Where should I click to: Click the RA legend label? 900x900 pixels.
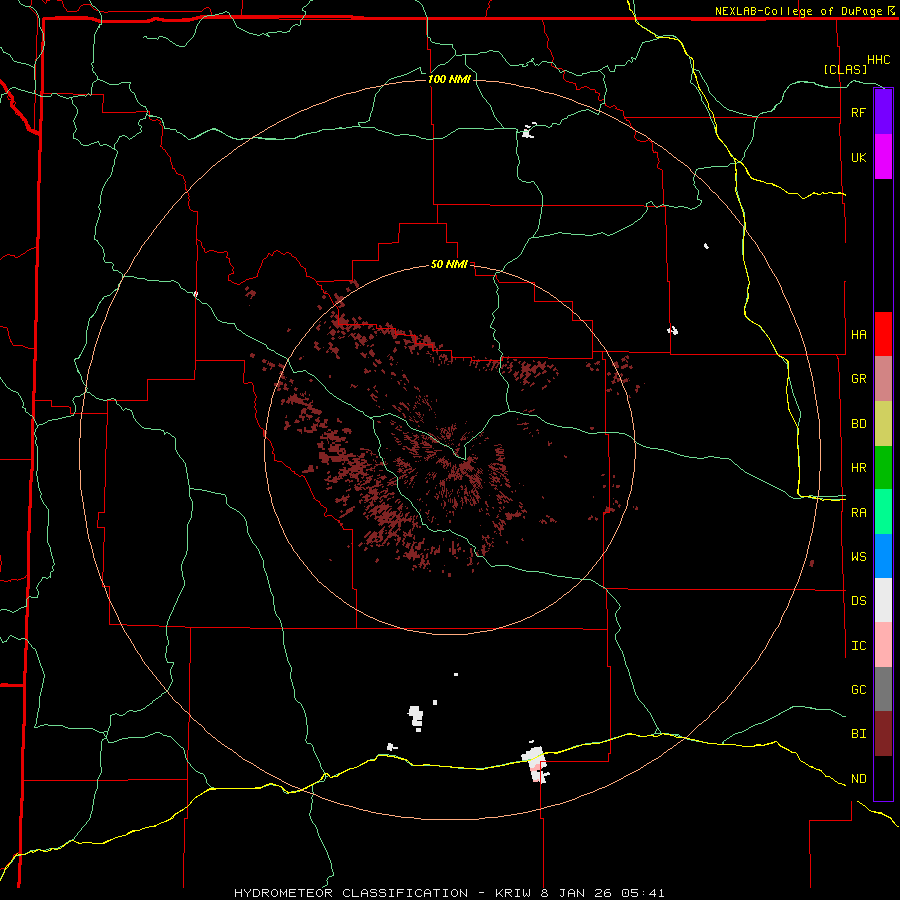pos(858,513)
